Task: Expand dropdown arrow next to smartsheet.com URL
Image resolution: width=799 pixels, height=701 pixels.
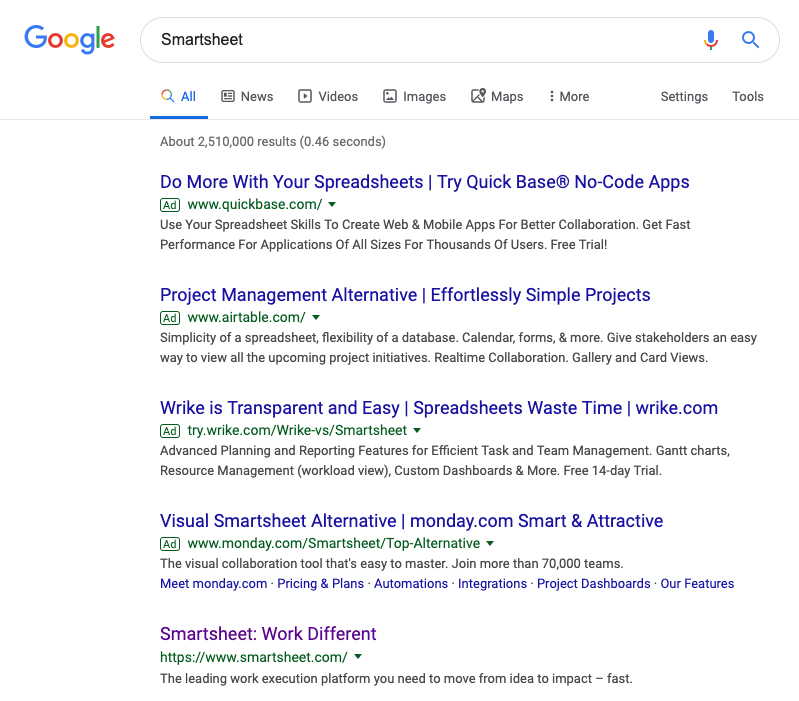Action: pyautogui.click(x=358, y=657)
